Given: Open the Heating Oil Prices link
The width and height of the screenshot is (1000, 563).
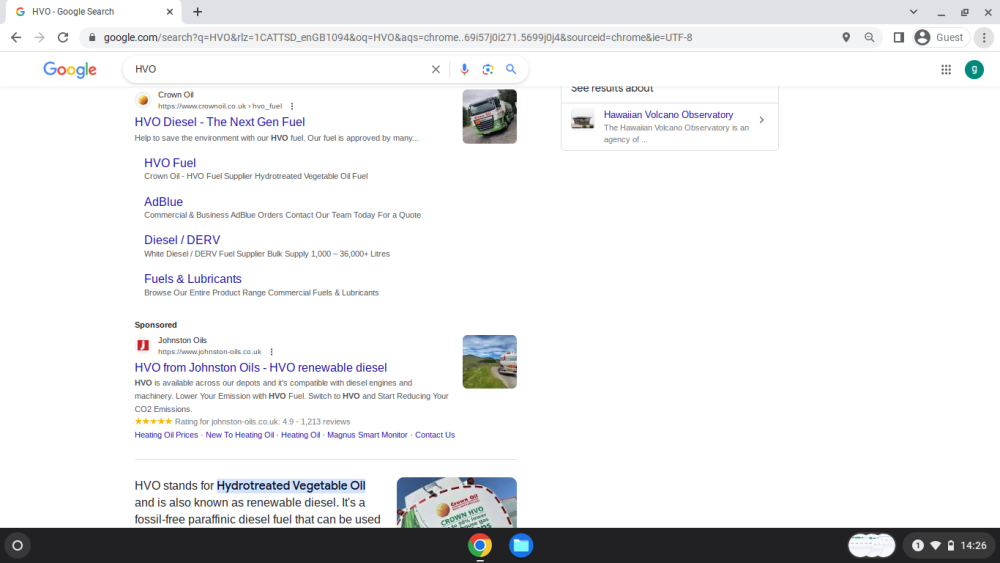Looking at the screenshot, I should point(166,435).
